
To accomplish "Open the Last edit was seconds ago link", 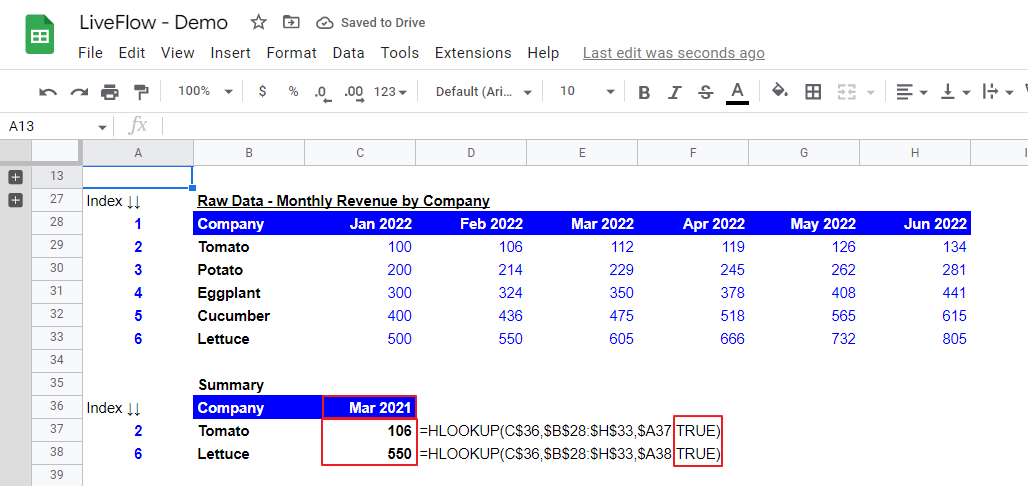I will 673,53.
